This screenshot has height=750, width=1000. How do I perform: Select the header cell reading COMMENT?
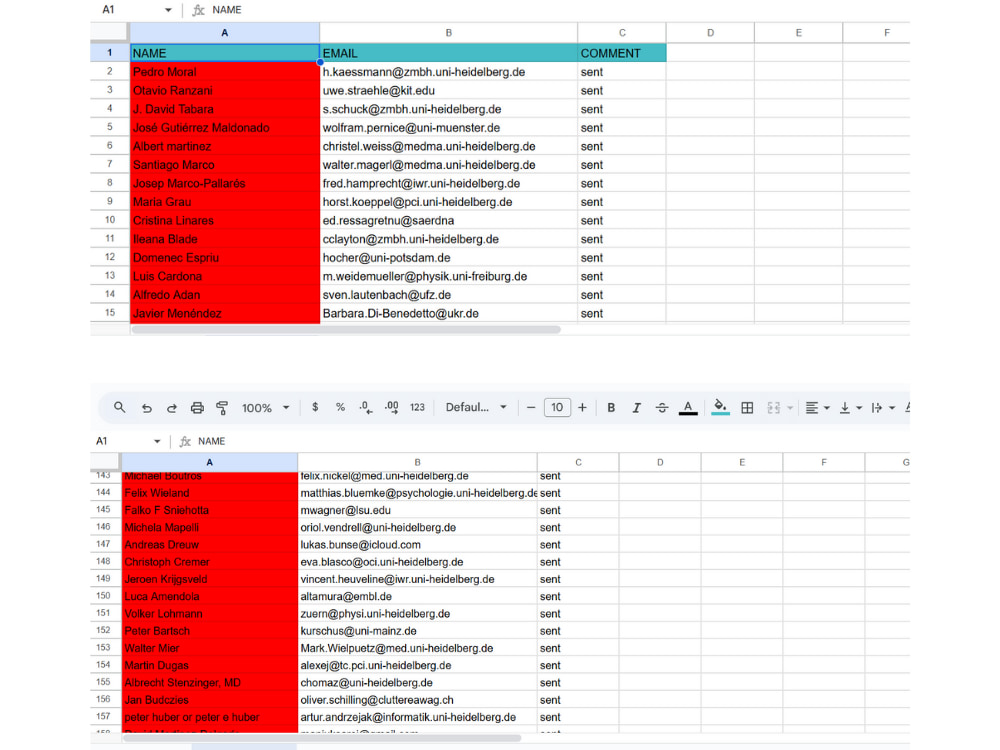pos(622,54)
